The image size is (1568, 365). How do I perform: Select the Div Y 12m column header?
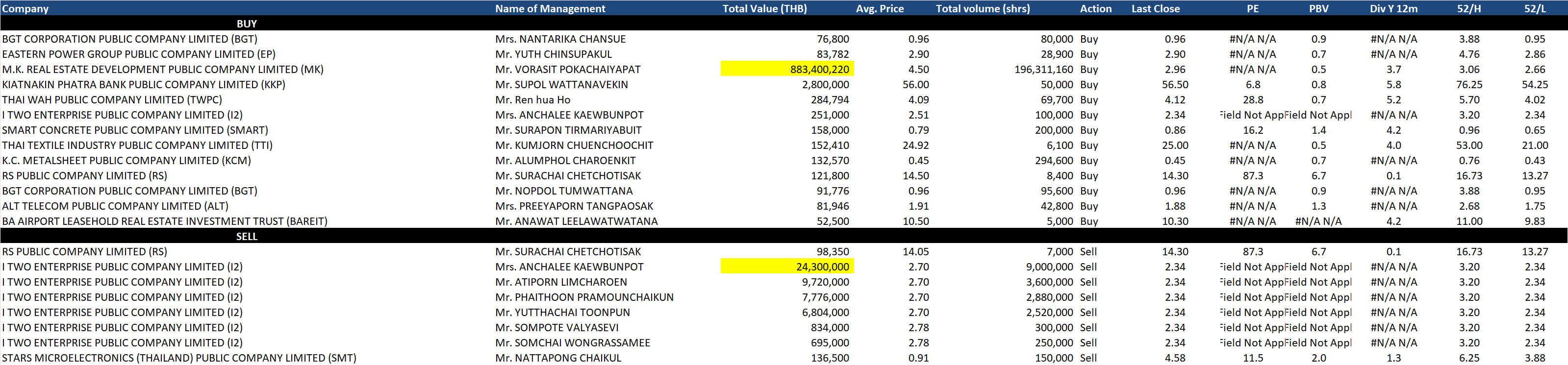coord(1392,8)
